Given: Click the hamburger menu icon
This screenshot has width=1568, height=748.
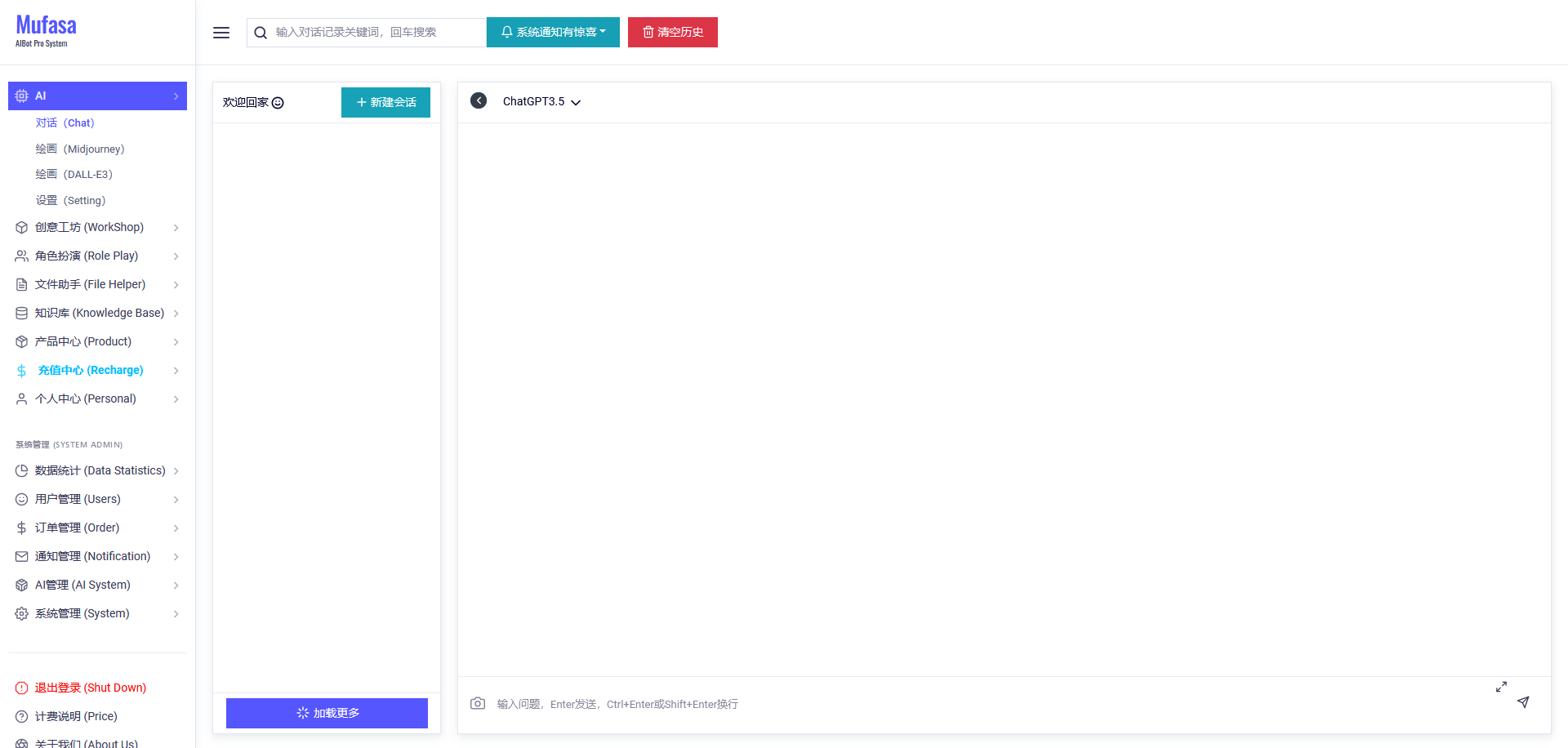Looking at the screenshot, I should click(221, 33).
